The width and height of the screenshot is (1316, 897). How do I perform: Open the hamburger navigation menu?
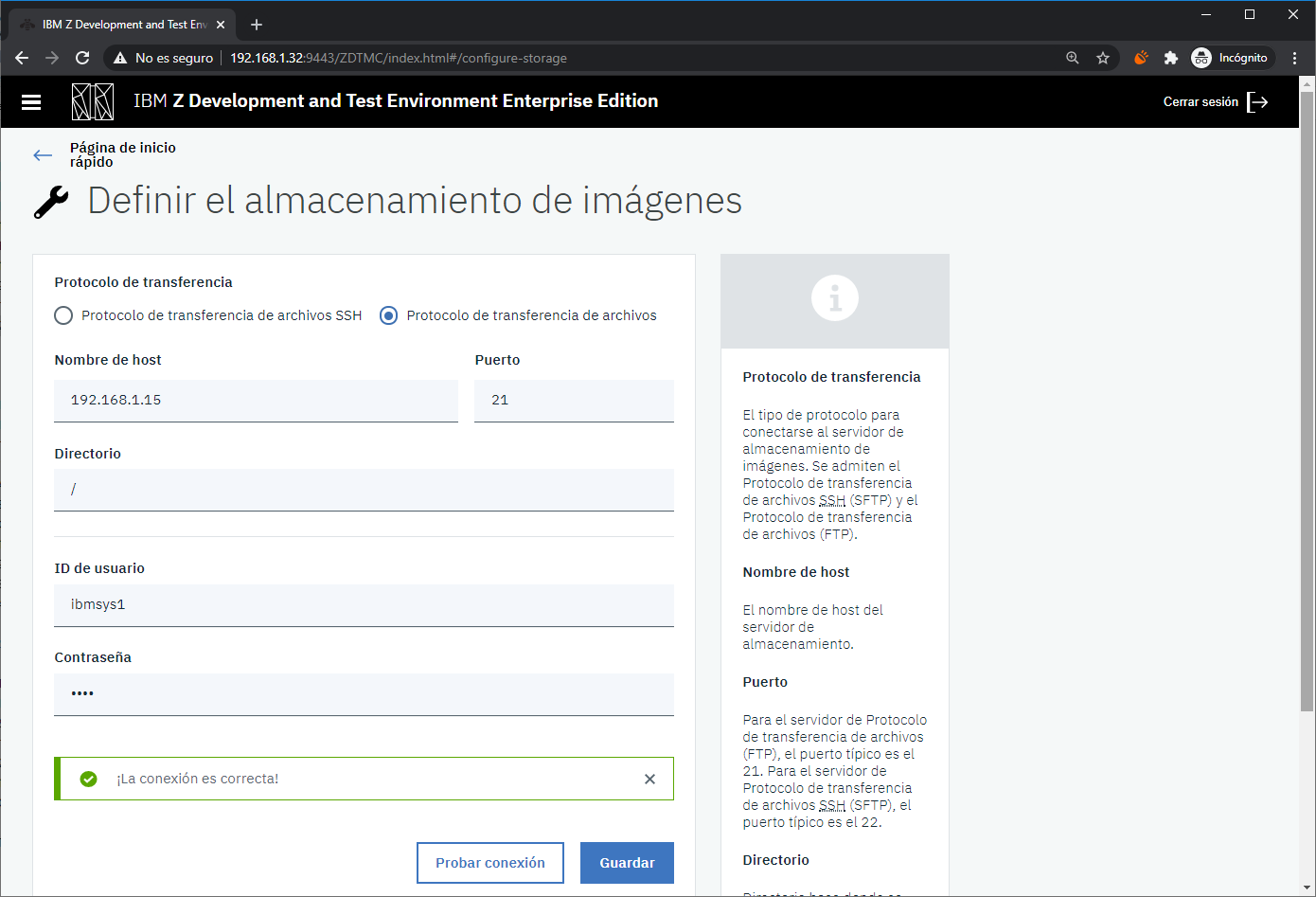[x=31, y=102]
